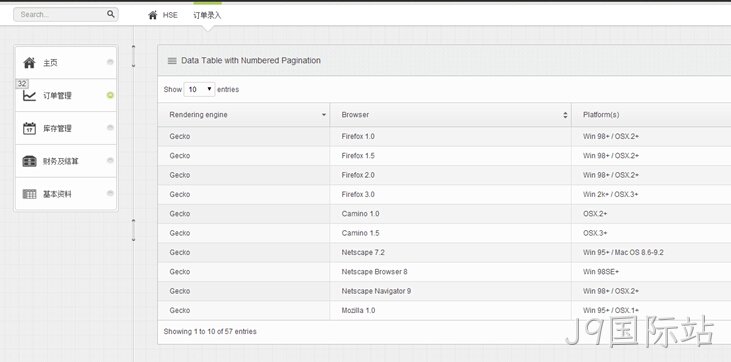Click Win 95+ / Mac OS 8.6-9.2 cell
The width and height of the screenshot is (731, 362).
point(651,253)
